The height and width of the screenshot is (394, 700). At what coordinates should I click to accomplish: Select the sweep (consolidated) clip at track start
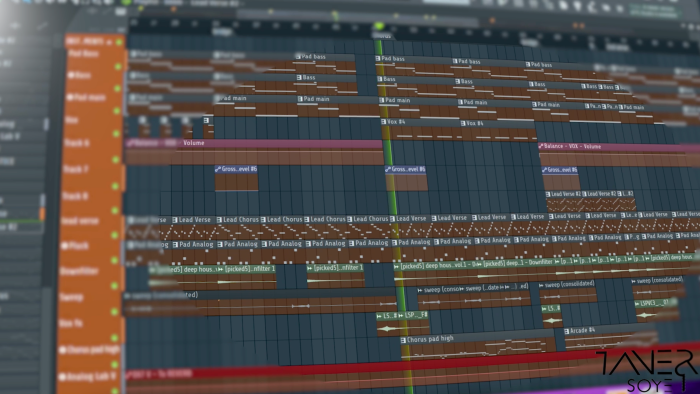click(x=260, y=303)
